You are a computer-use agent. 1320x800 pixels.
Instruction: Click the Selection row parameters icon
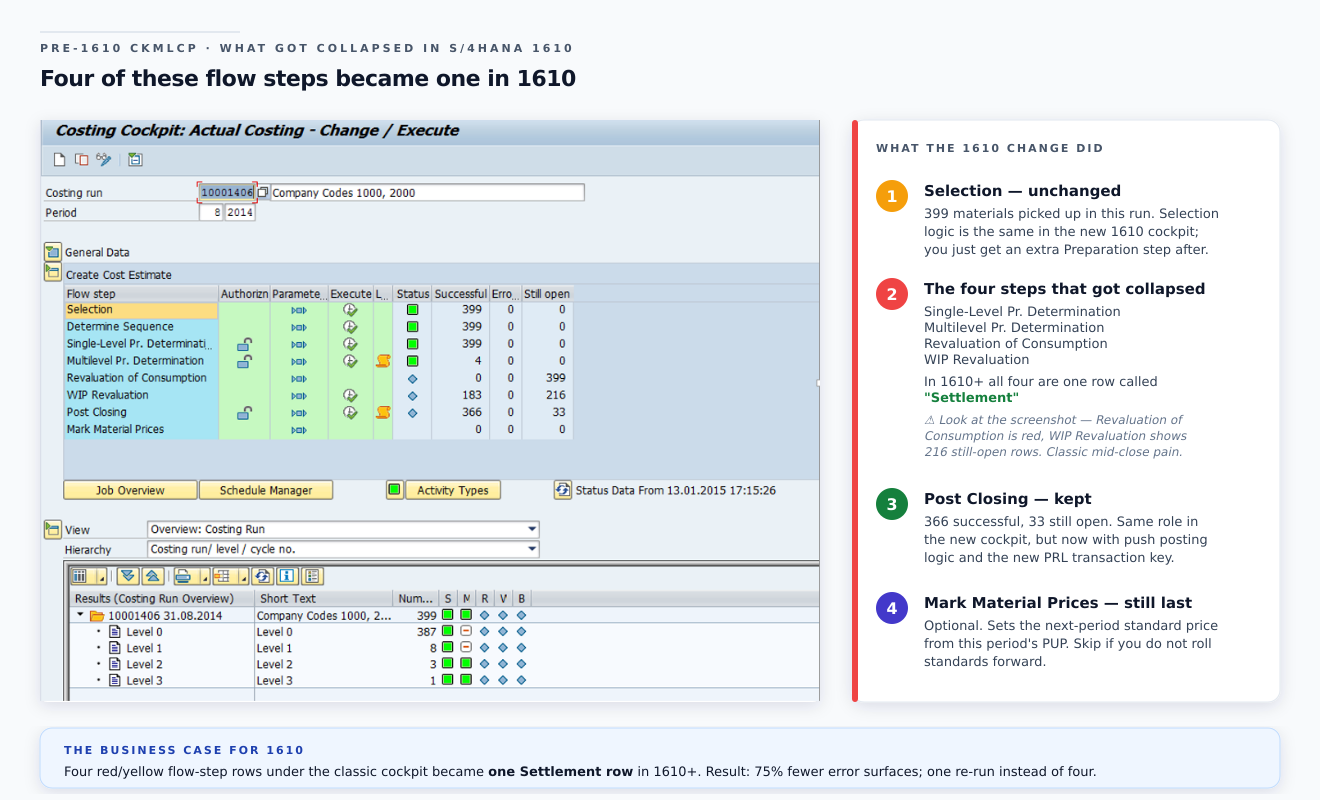[x=298, y=310]
